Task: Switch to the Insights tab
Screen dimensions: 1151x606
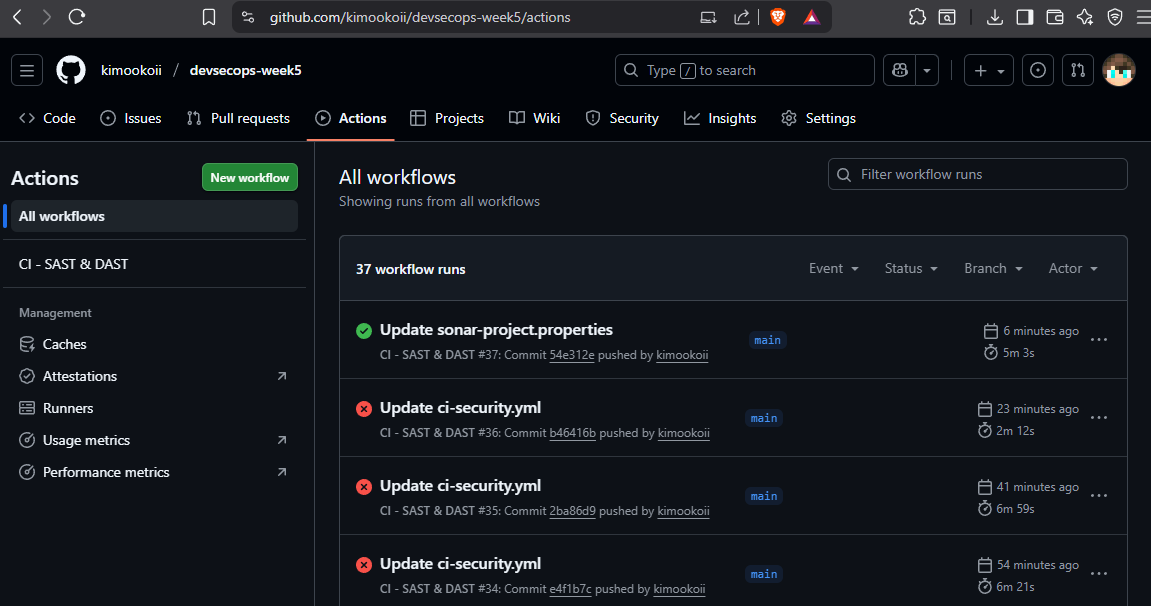Action: point(720,118)
